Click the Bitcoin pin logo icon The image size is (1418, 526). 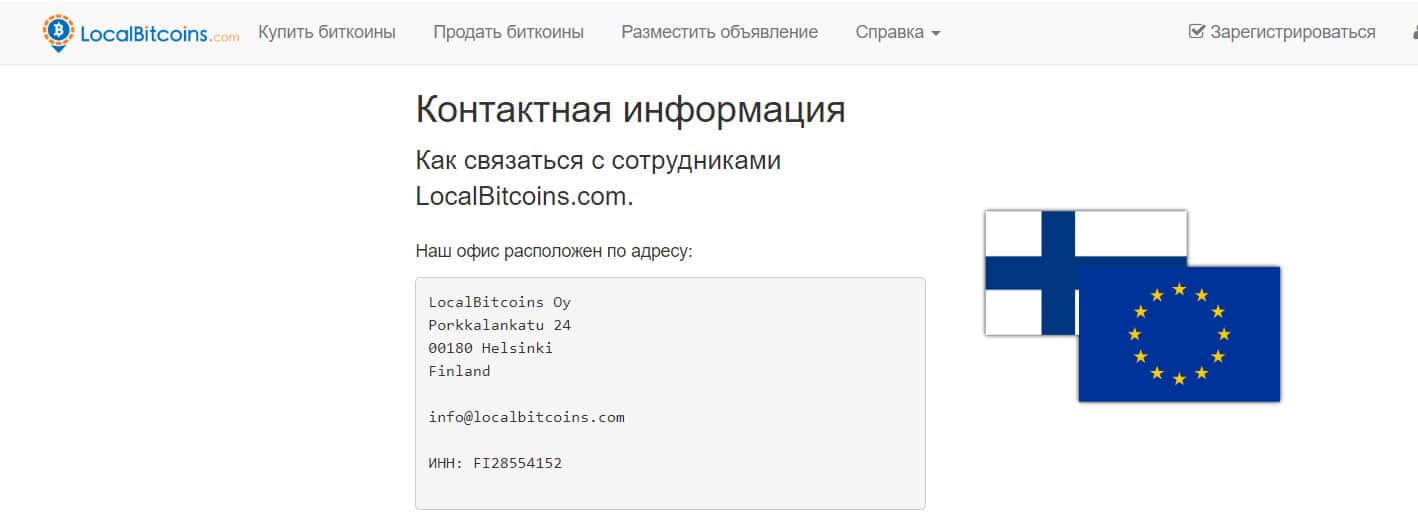[58, 32]
